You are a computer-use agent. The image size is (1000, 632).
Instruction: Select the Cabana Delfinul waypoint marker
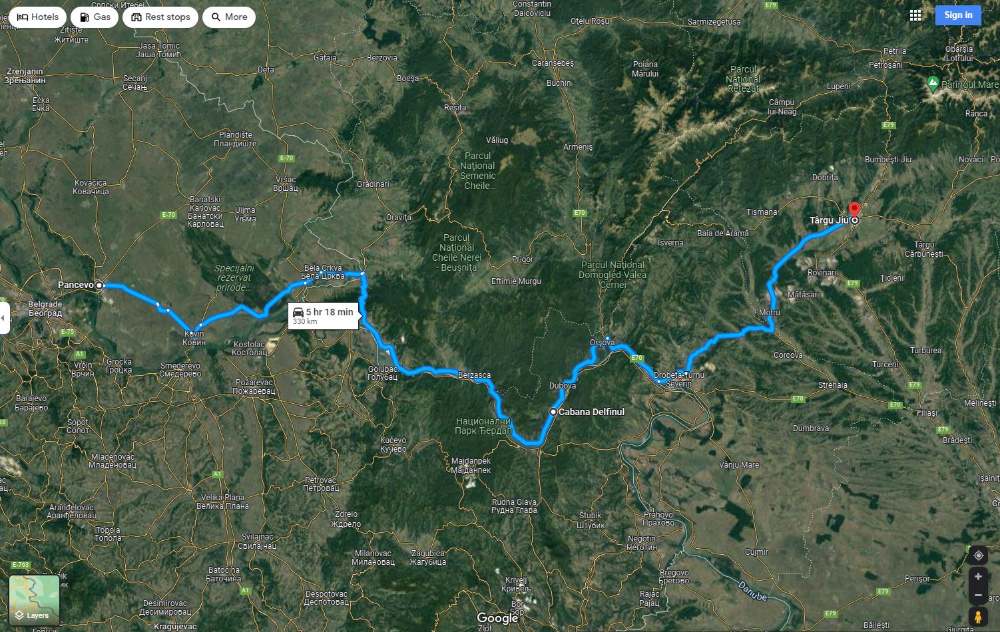click(x=553, y=412)
